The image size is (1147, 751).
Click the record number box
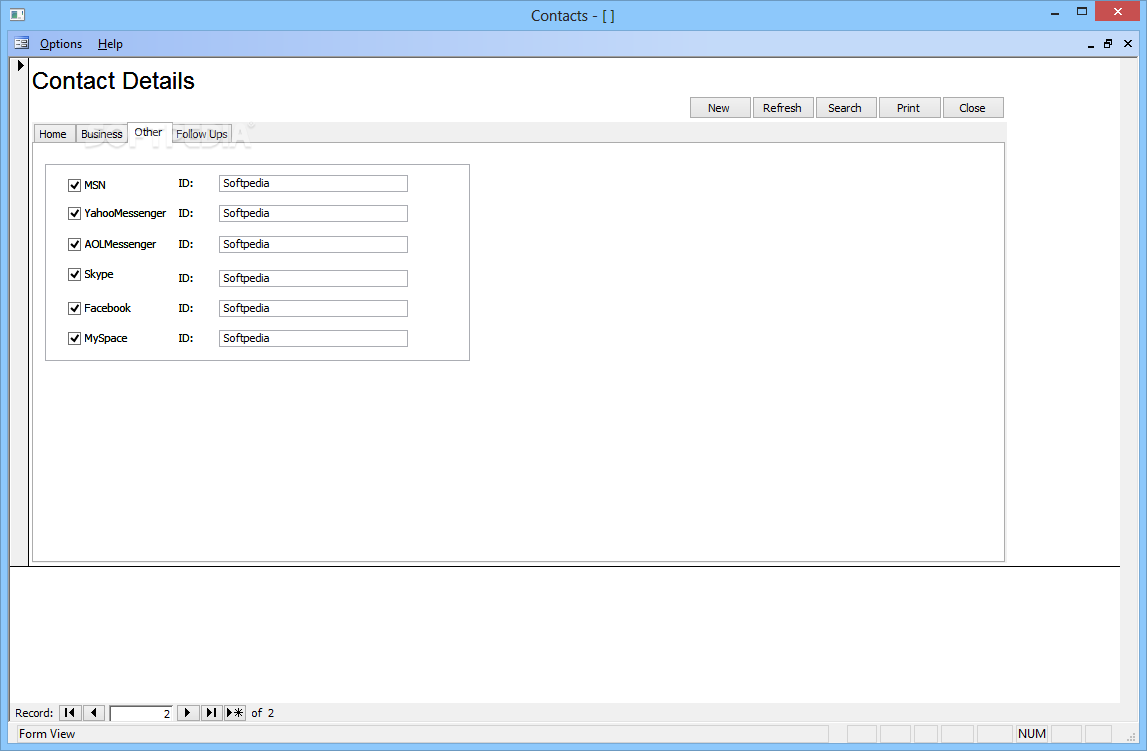141,713
